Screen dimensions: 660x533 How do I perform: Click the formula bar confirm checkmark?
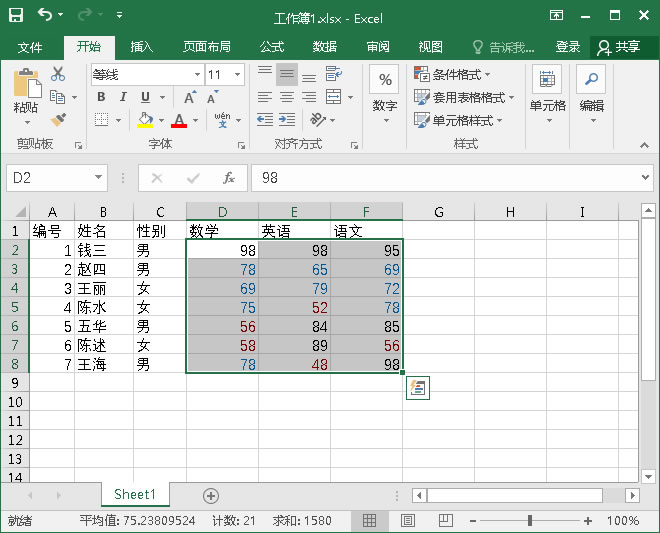[x=193, y=178]
